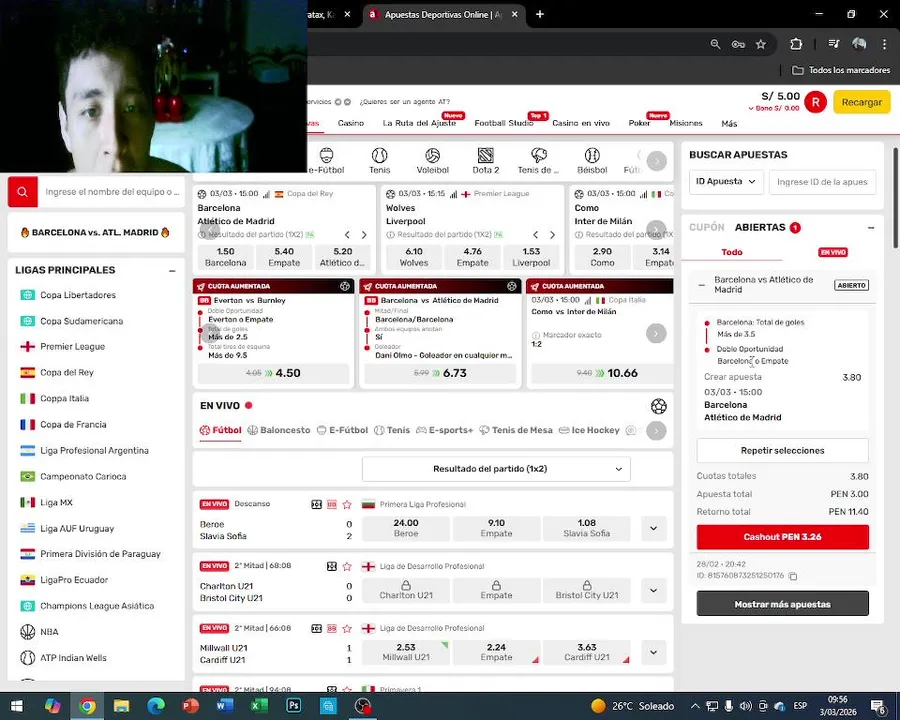This screenshot has width=900, height=720.
Task: Select the Tenis sport icon
Action: point(379,161)
